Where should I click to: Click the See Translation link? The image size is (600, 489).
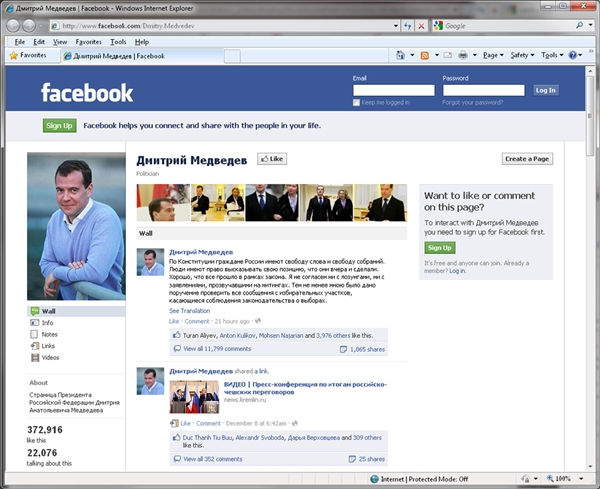pos(188,311)
